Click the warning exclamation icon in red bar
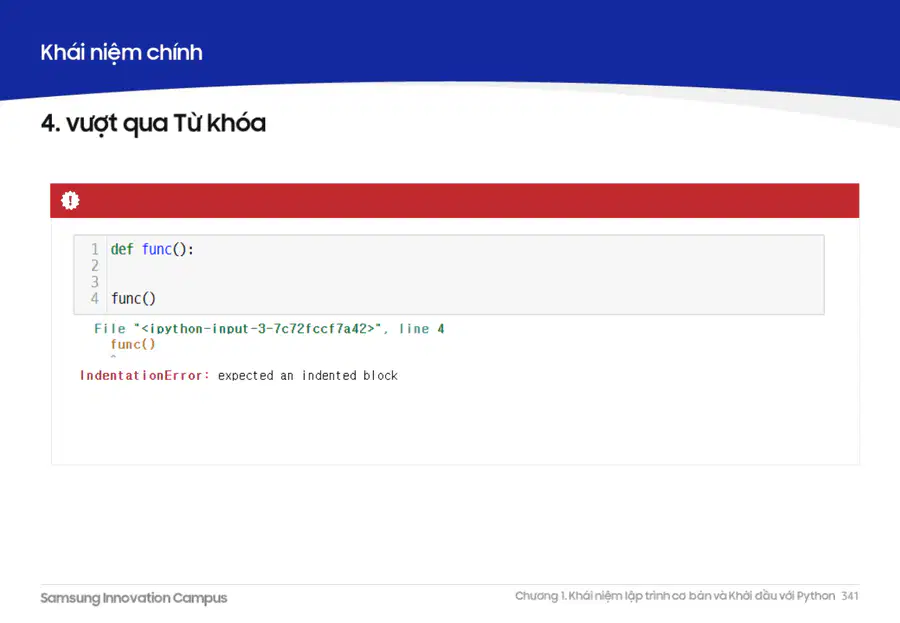Viewport: 900px width, 623px height. 70,200
